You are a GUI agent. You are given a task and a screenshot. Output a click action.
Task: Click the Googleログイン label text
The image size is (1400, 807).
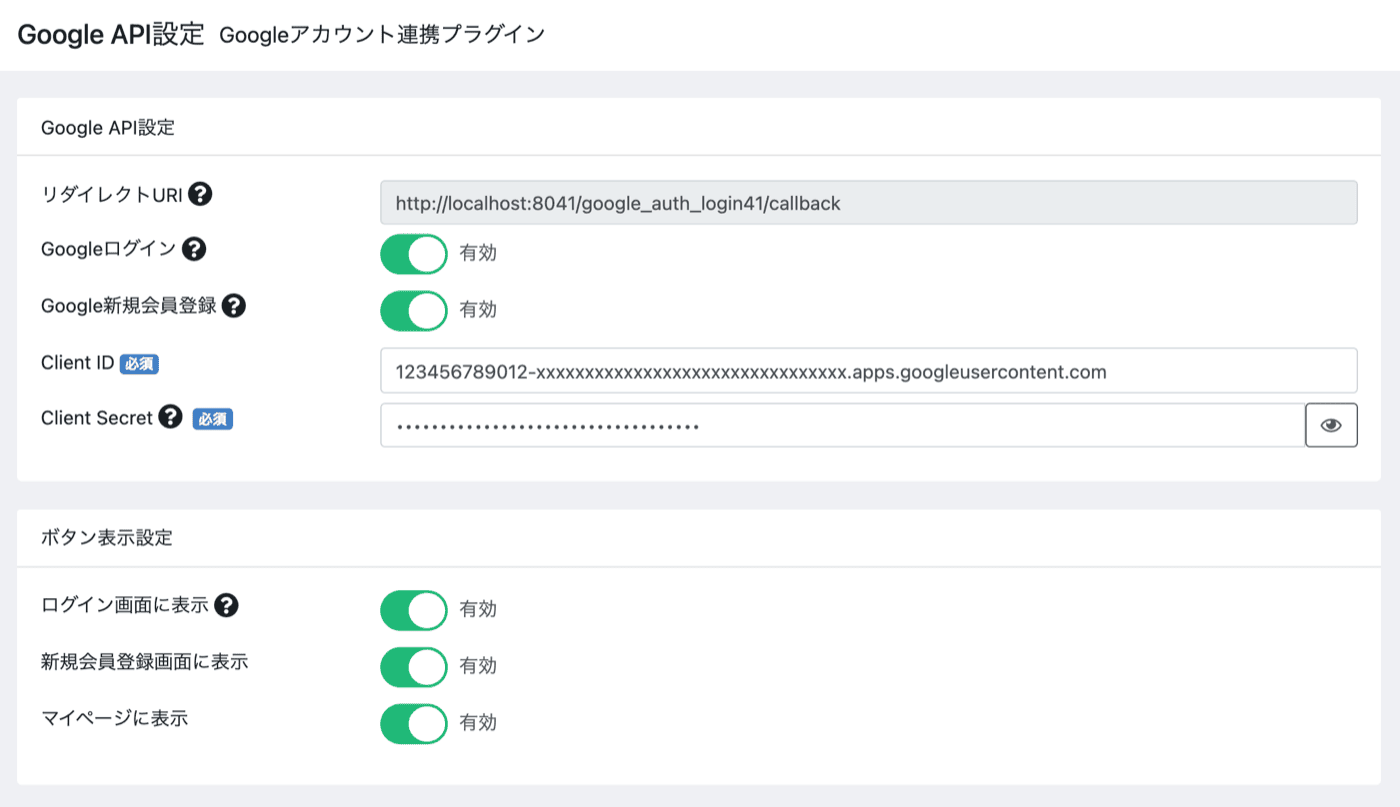coord(110,250)
